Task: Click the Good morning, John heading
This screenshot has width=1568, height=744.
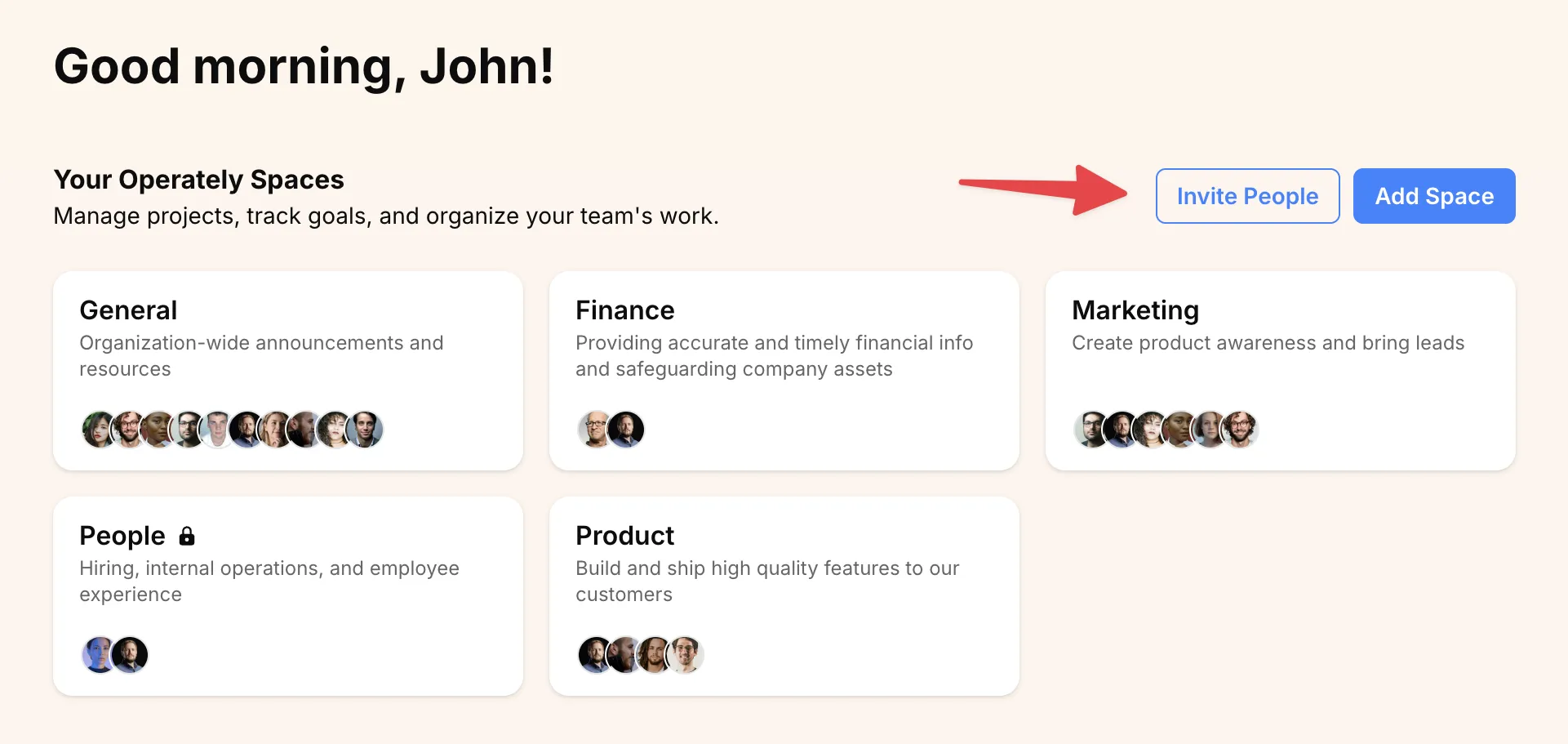Action: pyautogui.click(x=304, y=66)
